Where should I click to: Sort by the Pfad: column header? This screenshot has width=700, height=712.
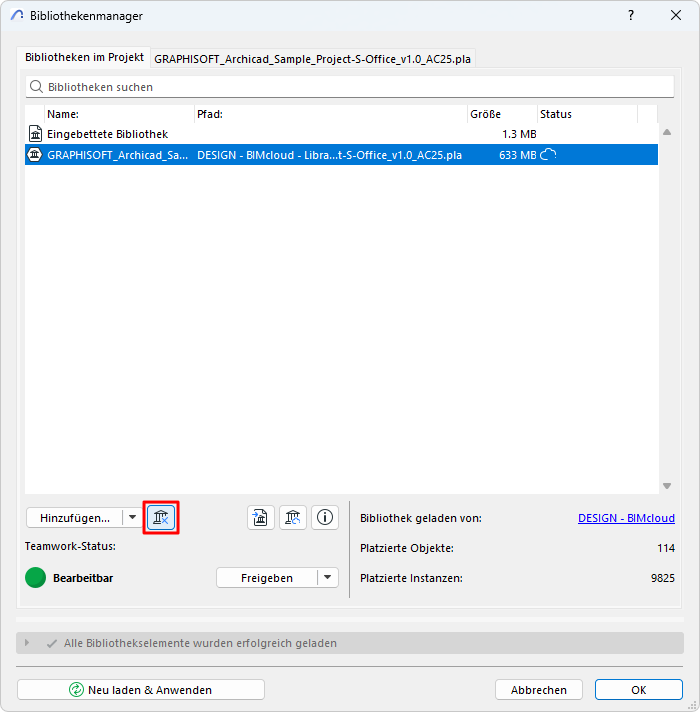click(331, 114)
